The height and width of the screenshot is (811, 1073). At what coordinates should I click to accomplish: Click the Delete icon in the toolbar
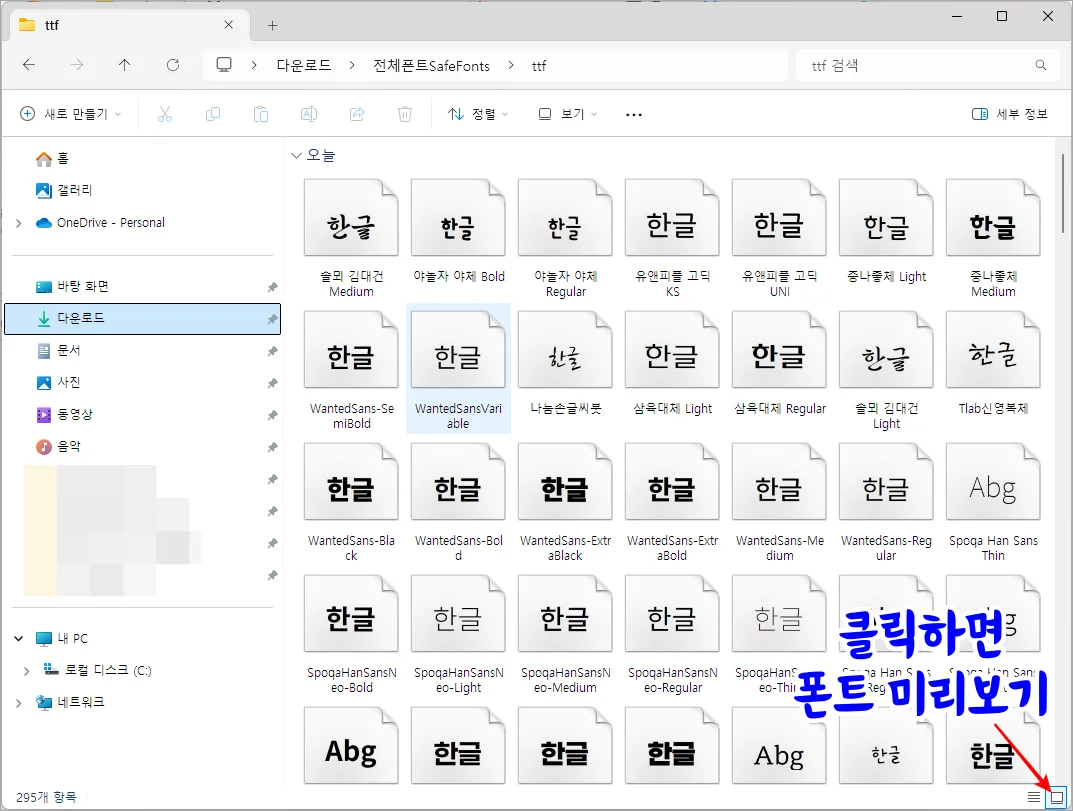(x=405, y=113)
